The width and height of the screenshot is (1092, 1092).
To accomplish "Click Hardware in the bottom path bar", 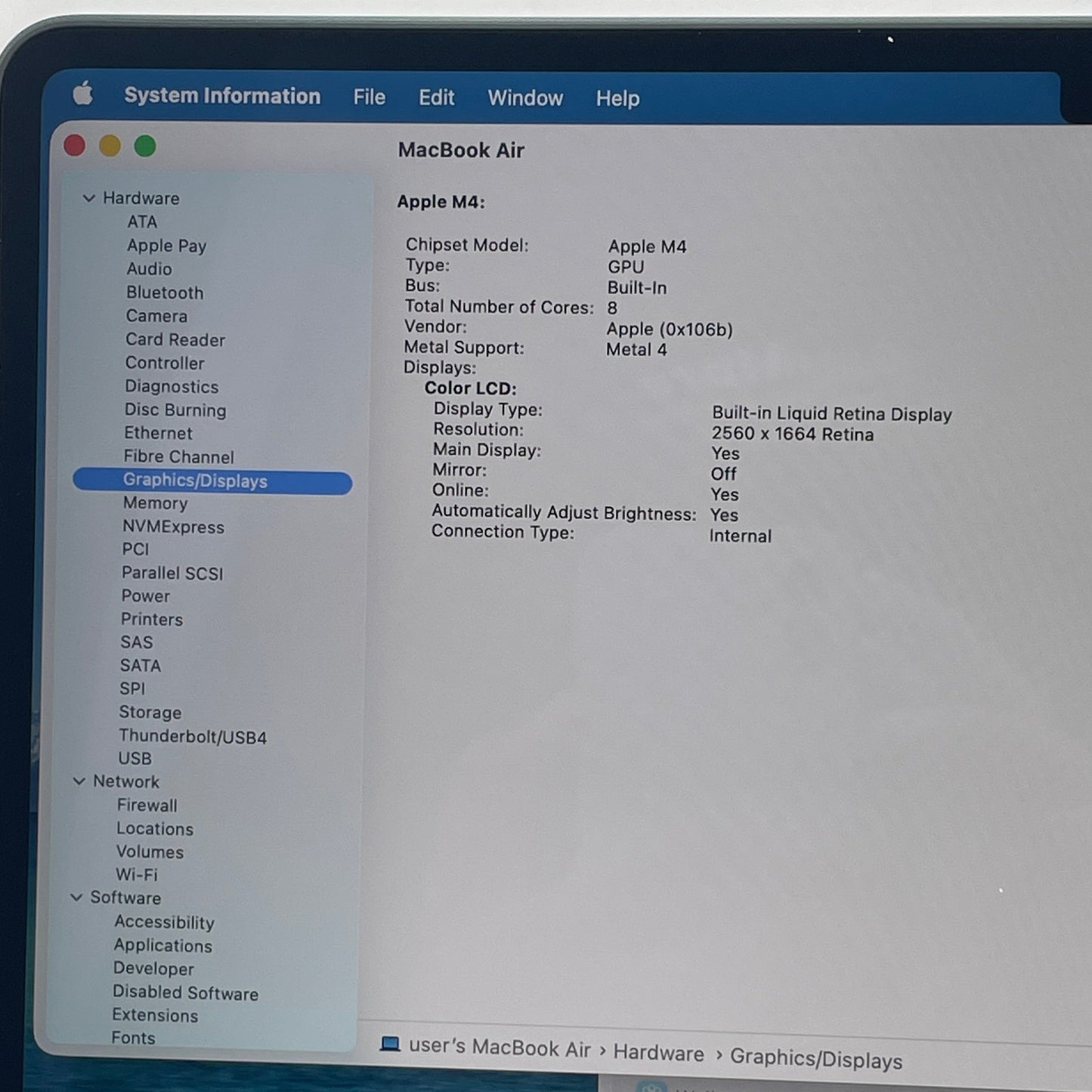I will tap(658, 1053).
